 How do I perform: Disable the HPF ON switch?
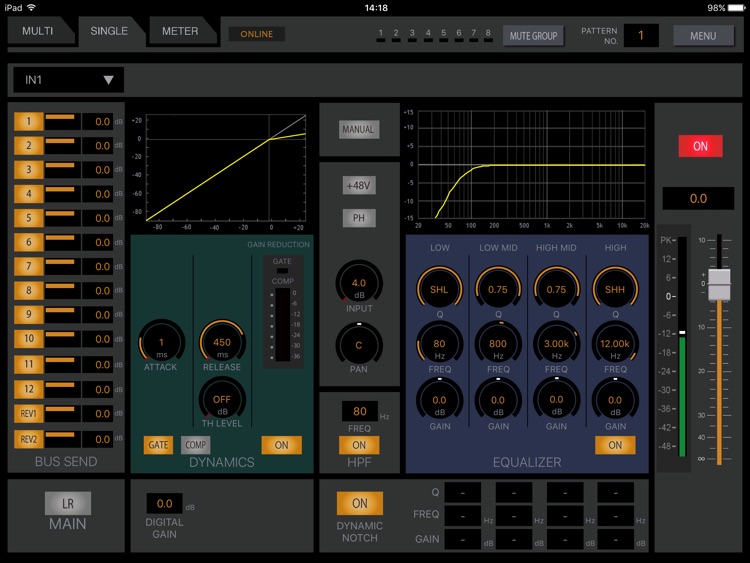pyautogui.click(x=358, y=445)
